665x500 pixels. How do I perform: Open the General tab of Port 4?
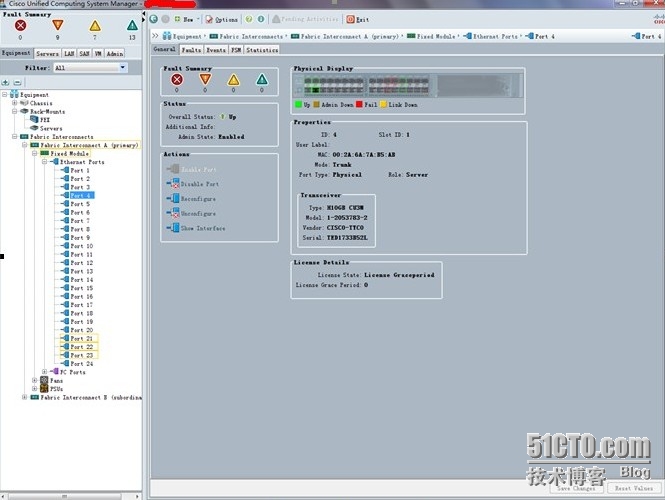[x=165, y=49]
